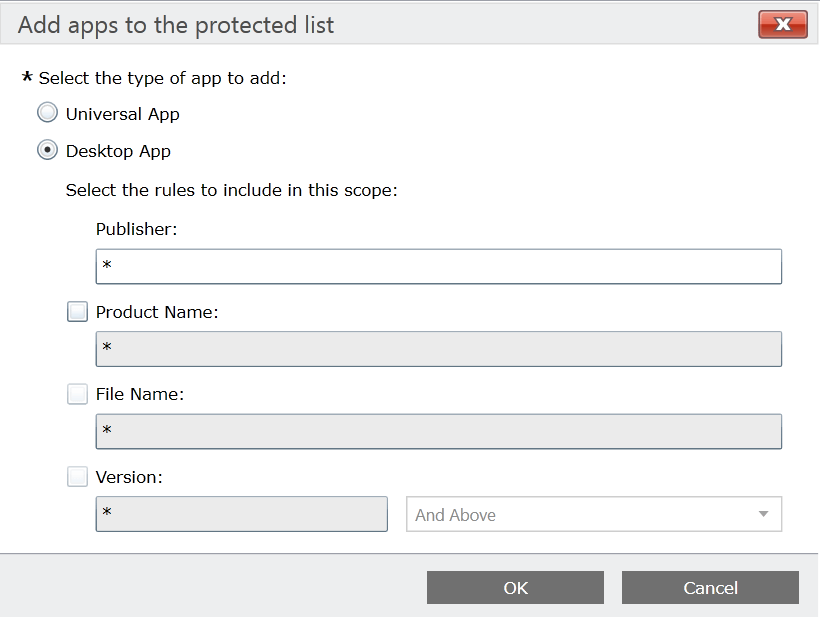Click the Universal App label text
This screenshot has width=820, height=617.
tap(122, 114)
